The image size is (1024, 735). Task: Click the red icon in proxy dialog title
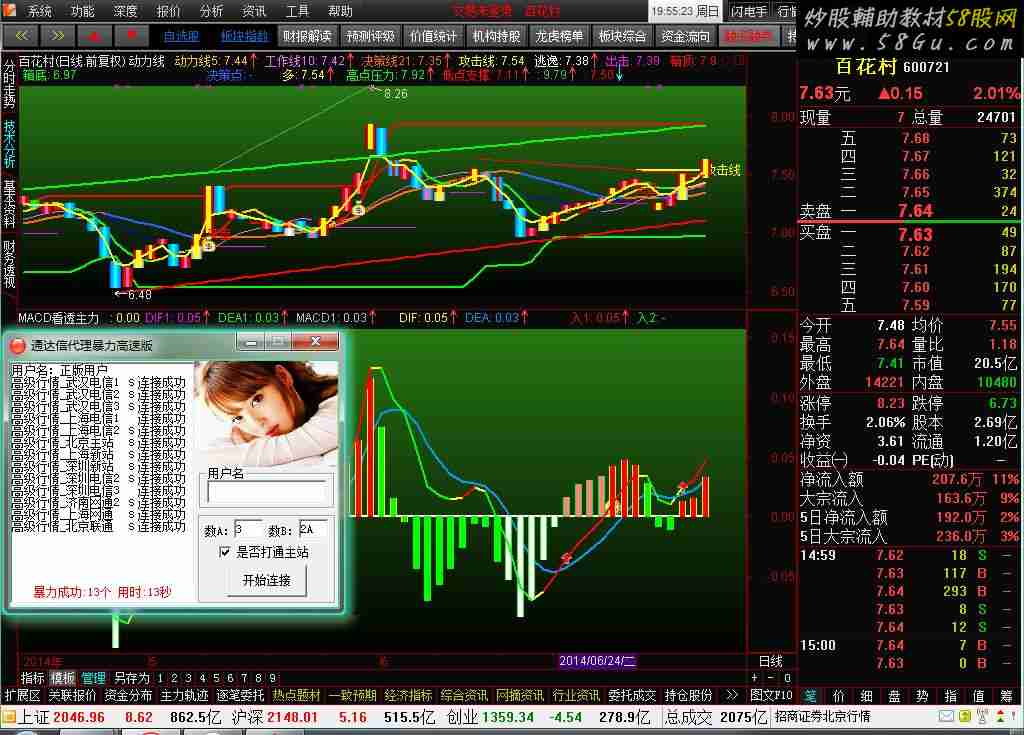coord(18,345)
